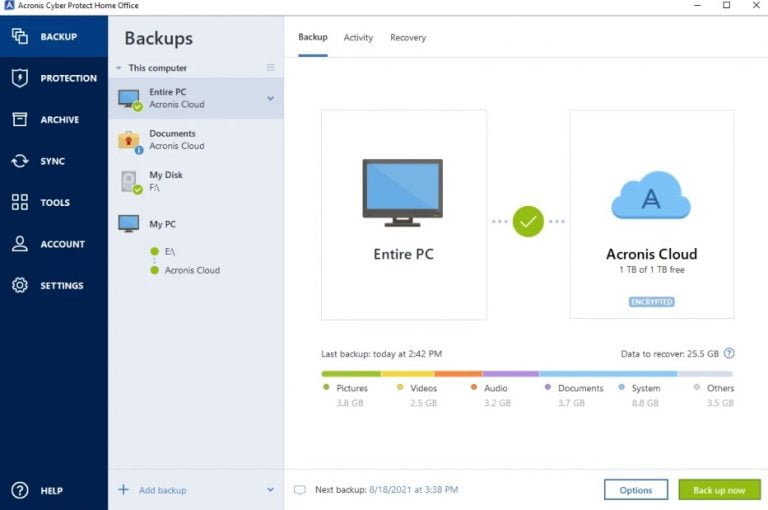Select the Entire PC monitor icon in backup list
The height and width of the screenshot is (510, 768).
point(130,99)
